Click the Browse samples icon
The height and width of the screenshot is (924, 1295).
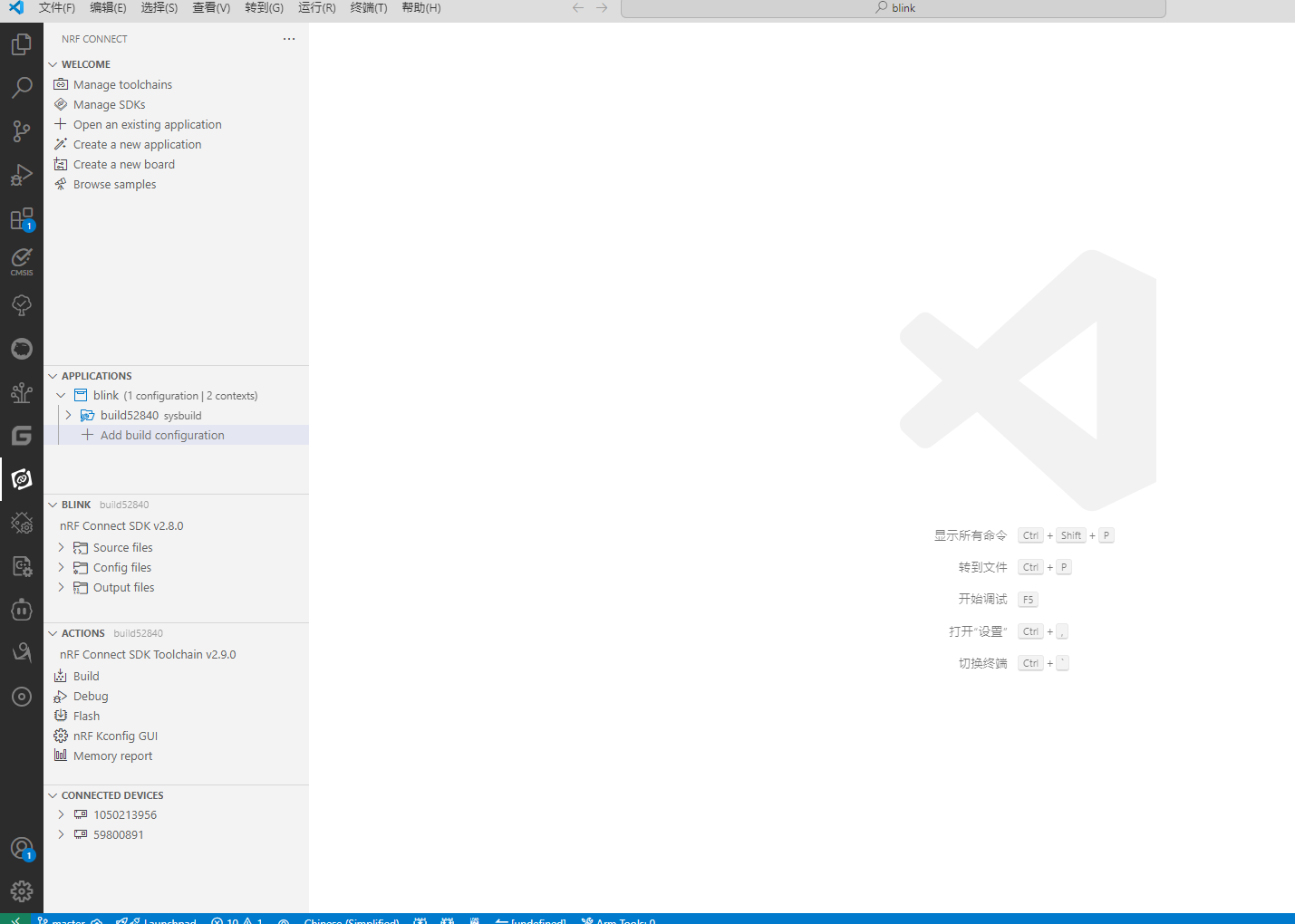coord(61,184)
